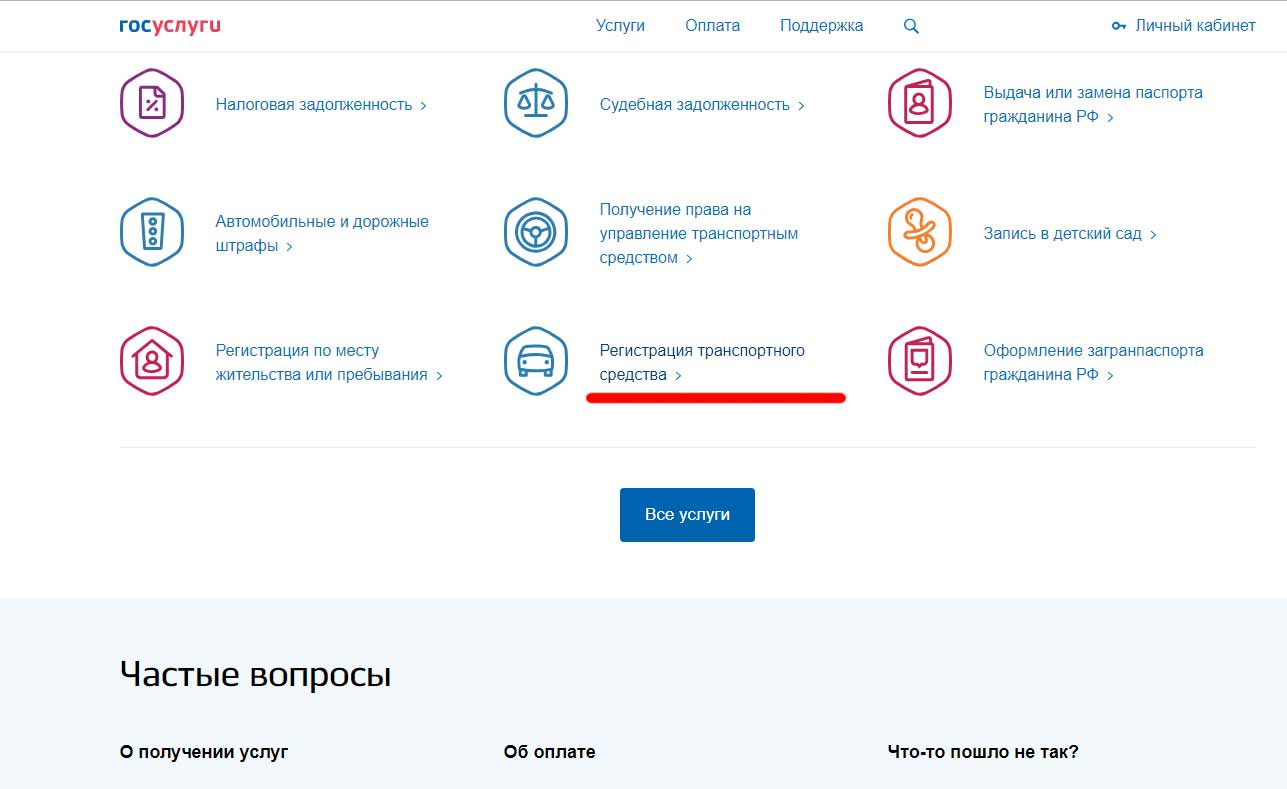Click the car vehicle registration icon
Image resolution: width=1287 pixels, height=789 pixels.
[536, 361]
